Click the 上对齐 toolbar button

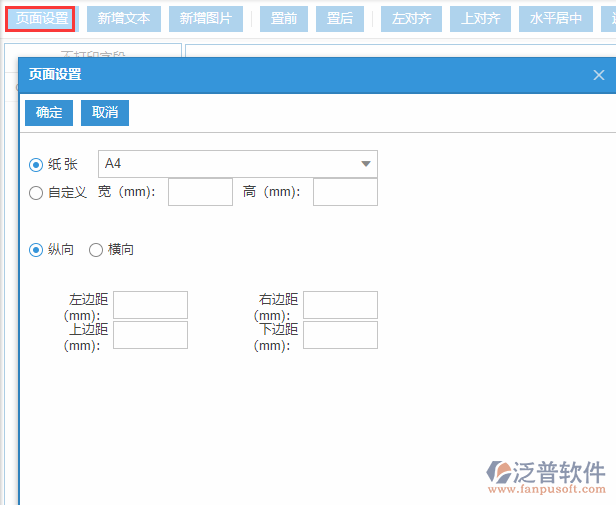click(480, 18)
